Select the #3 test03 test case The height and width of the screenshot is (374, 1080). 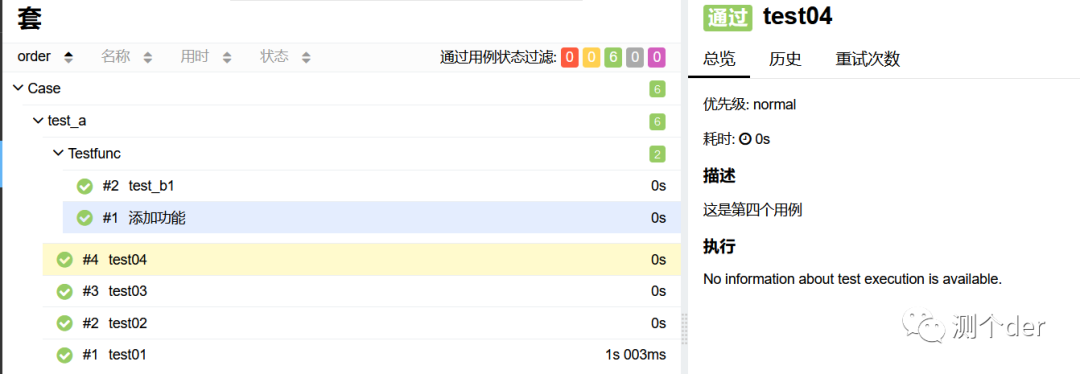coord(362,291)
